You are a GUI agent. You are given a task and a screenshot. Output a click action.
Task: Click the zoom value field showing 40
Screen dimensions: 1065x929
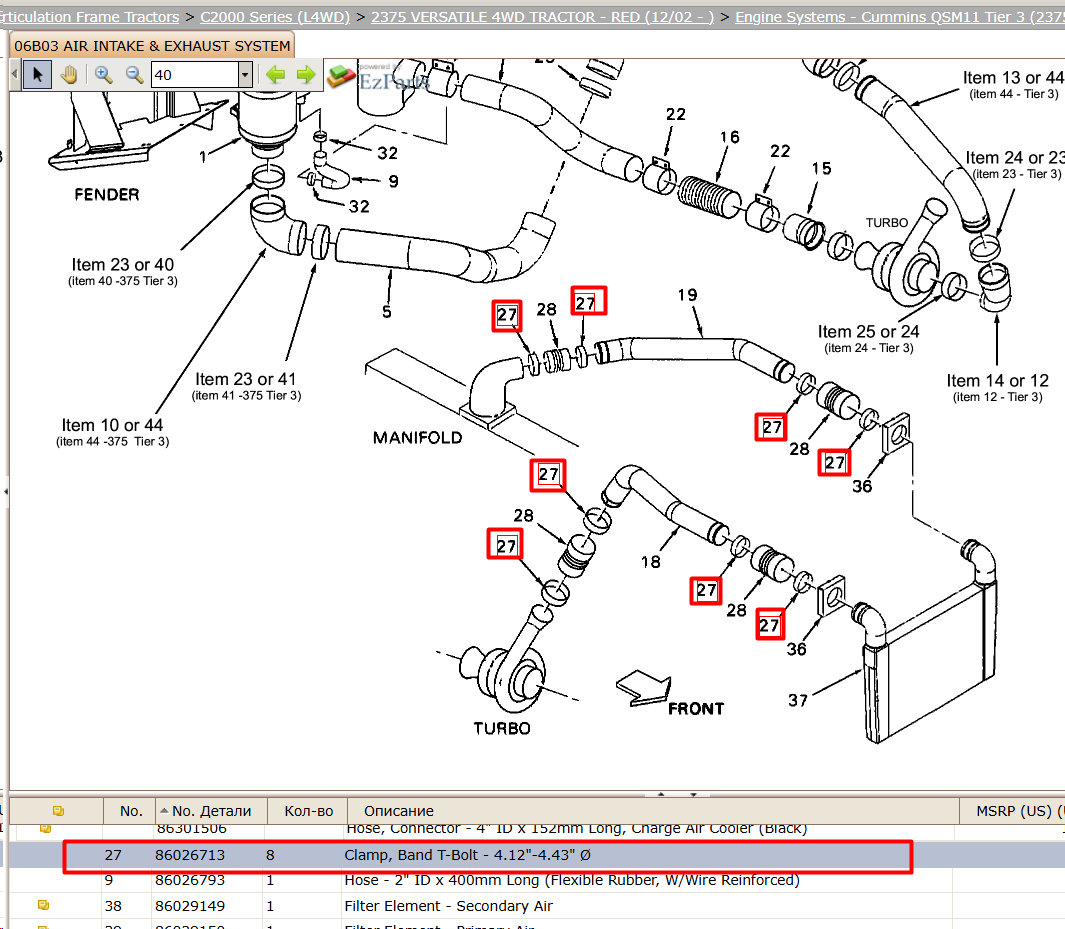[195, 75]
